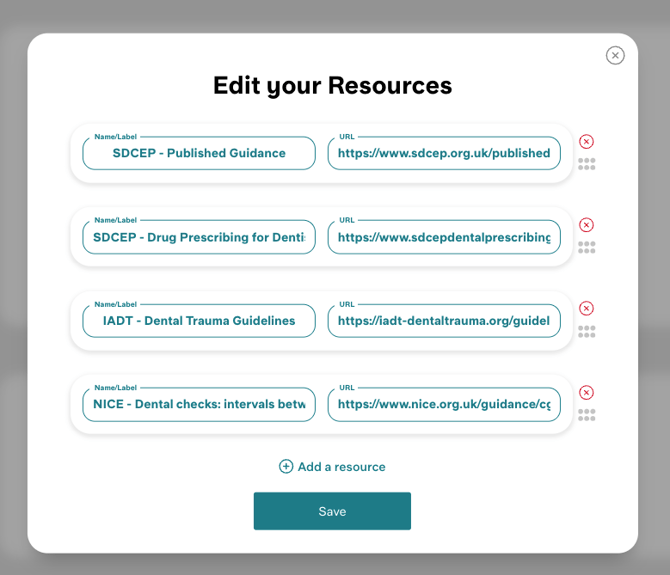Click the plus icon to add a resource
Viewport: 670px width, 575px height.
click(286, 467)
